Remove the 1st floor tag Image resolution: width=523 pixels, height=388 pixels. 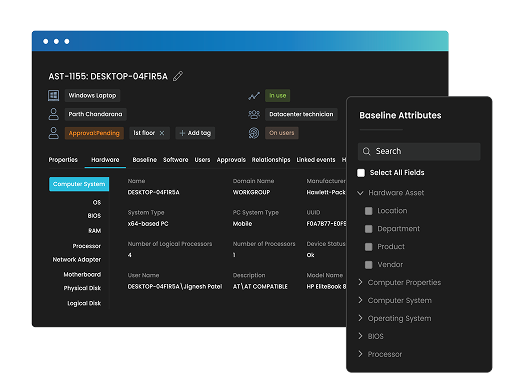162,133
